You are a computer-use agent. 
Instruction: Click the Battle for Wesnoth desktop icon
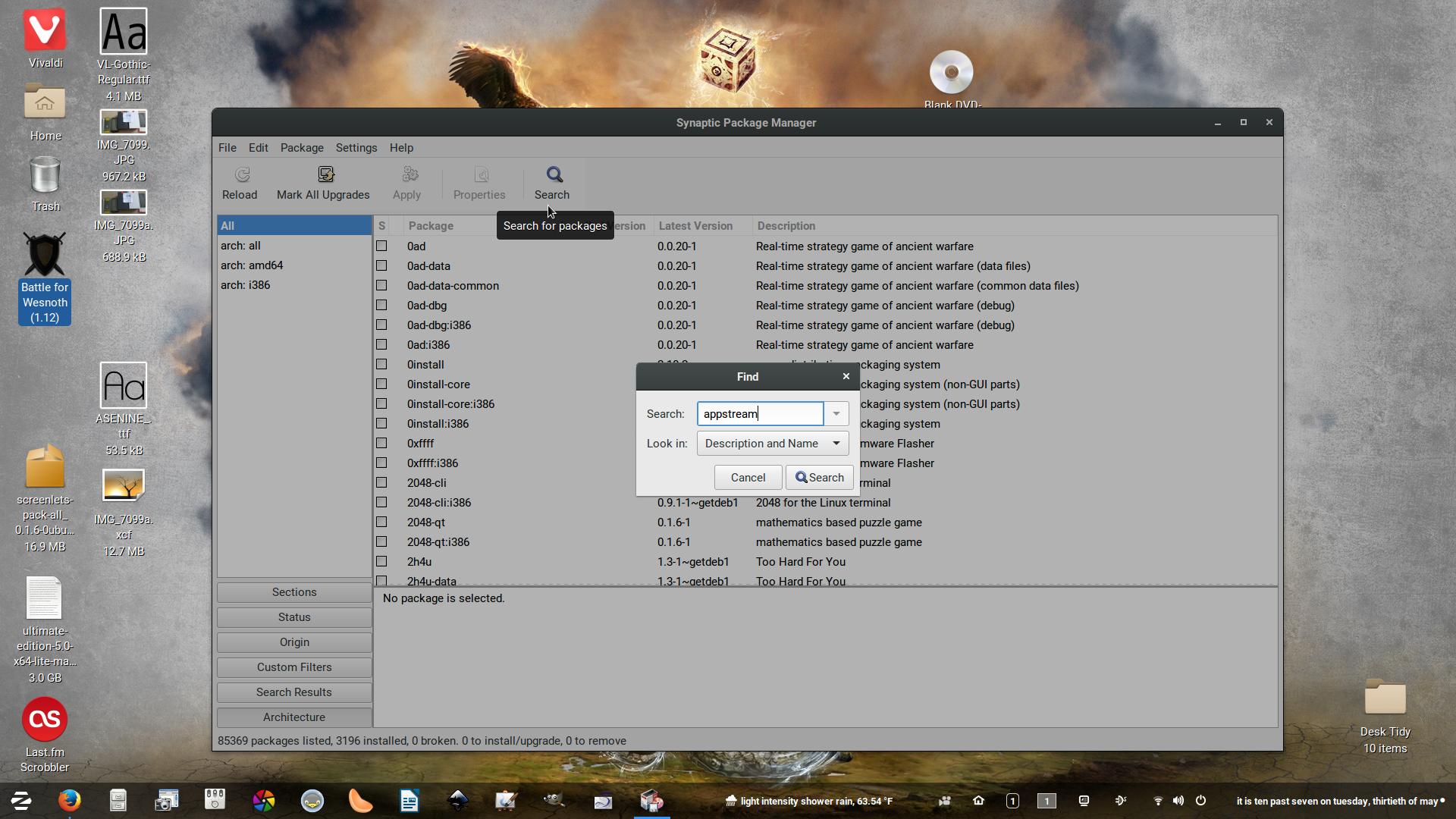[45, 255]
